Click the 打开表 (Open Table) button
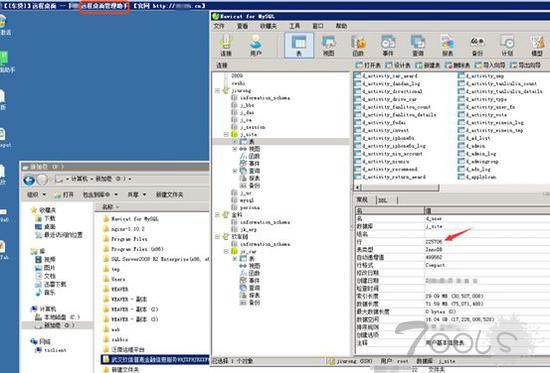 (x=368, y=65)
